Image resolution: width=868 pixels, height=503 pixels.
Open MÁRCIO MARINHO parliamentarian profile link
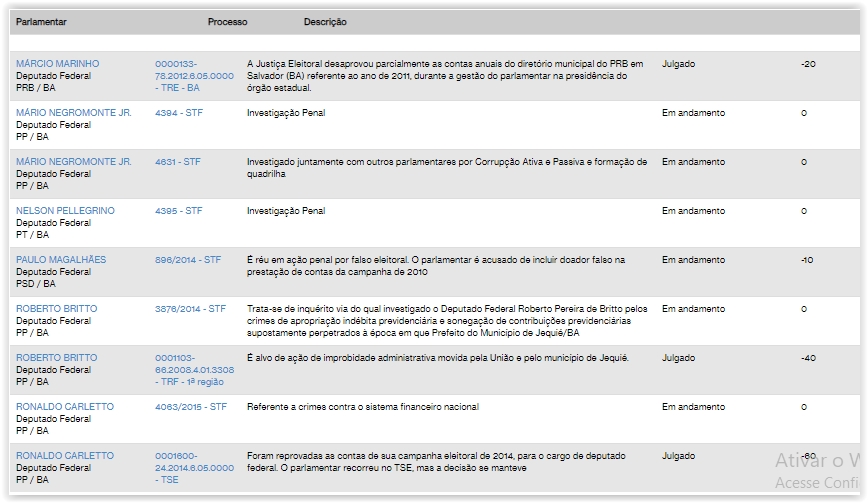point(57,64)
